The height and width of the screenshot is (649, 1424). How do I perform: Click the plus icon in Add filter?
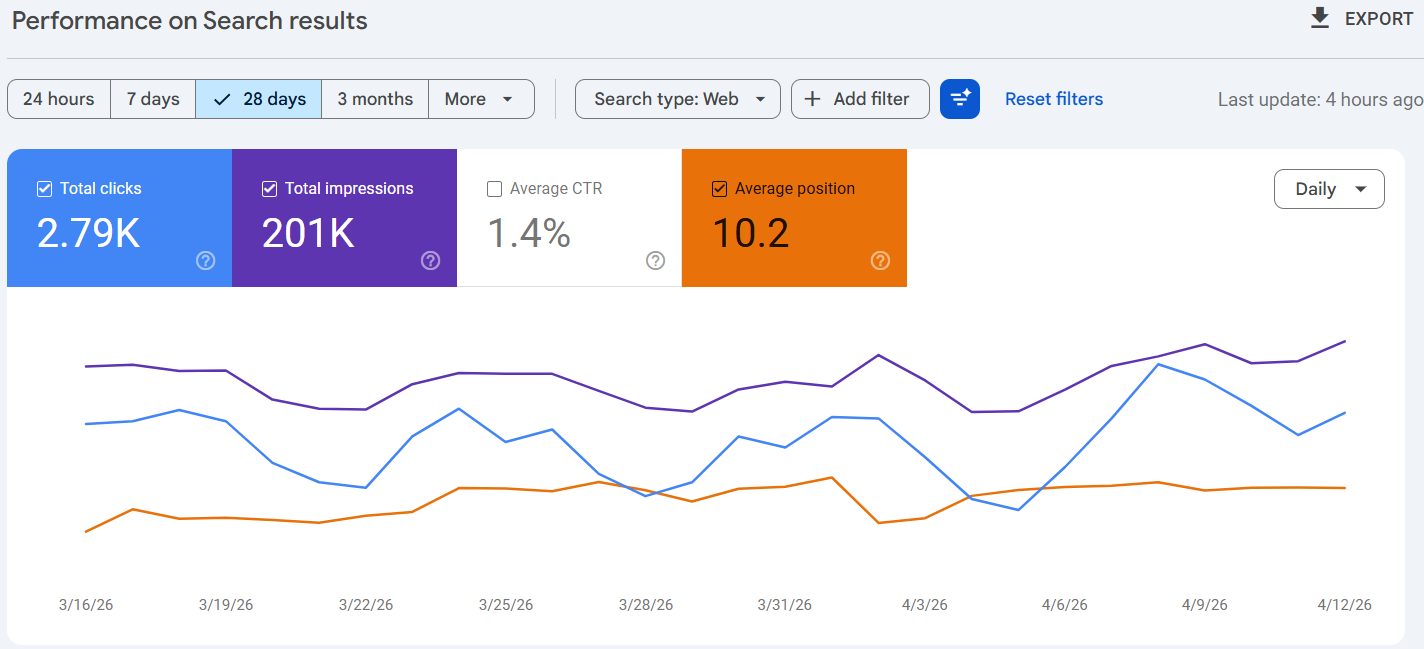(x=813, y=99)
